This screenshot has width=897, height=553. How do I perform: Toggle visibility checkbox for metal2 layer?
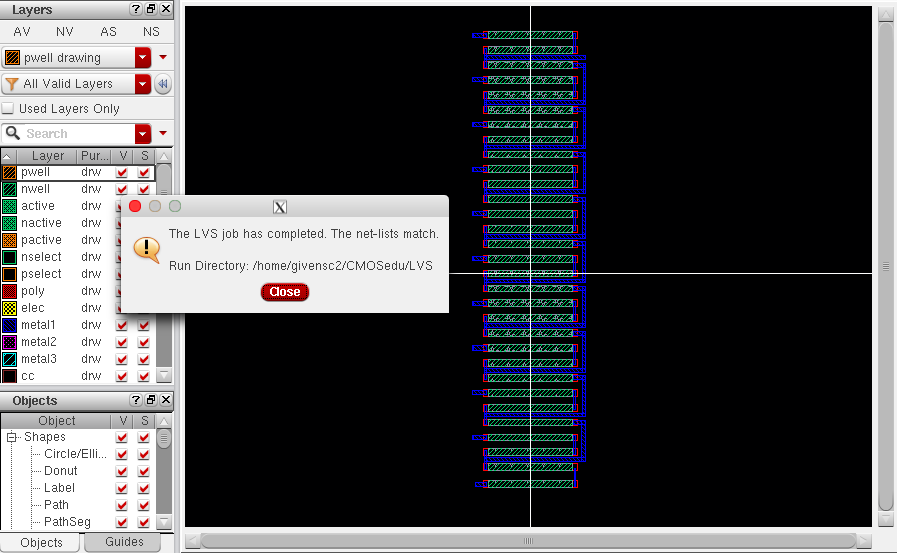pos(121,342)
